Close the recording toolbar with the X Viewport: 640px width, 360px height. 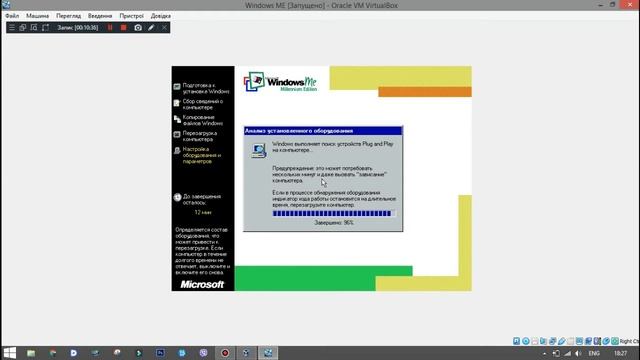pos(164,27)
